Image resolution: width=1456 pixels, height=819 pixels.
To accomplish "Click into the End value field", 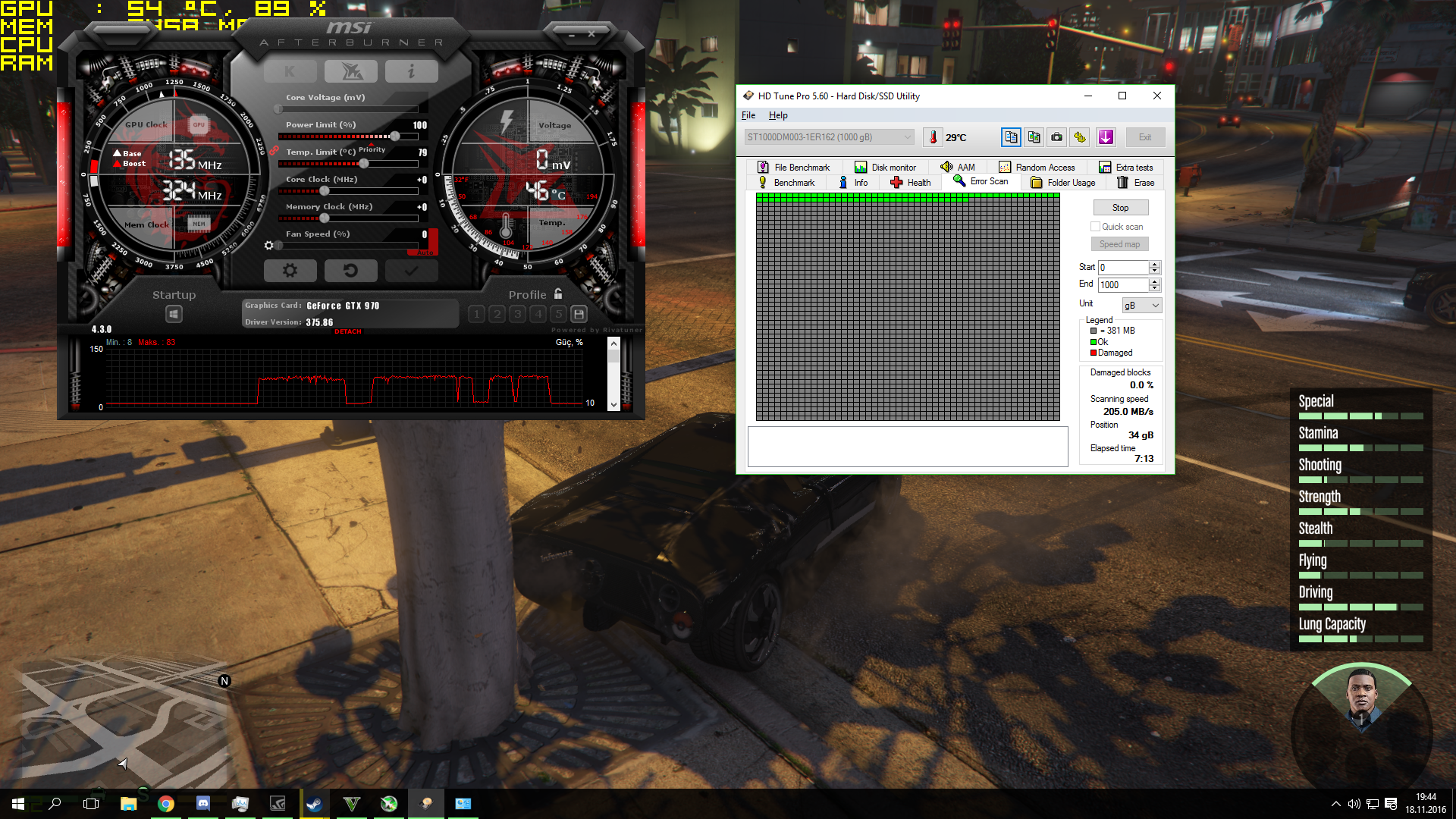I will tap(1123, 285).
